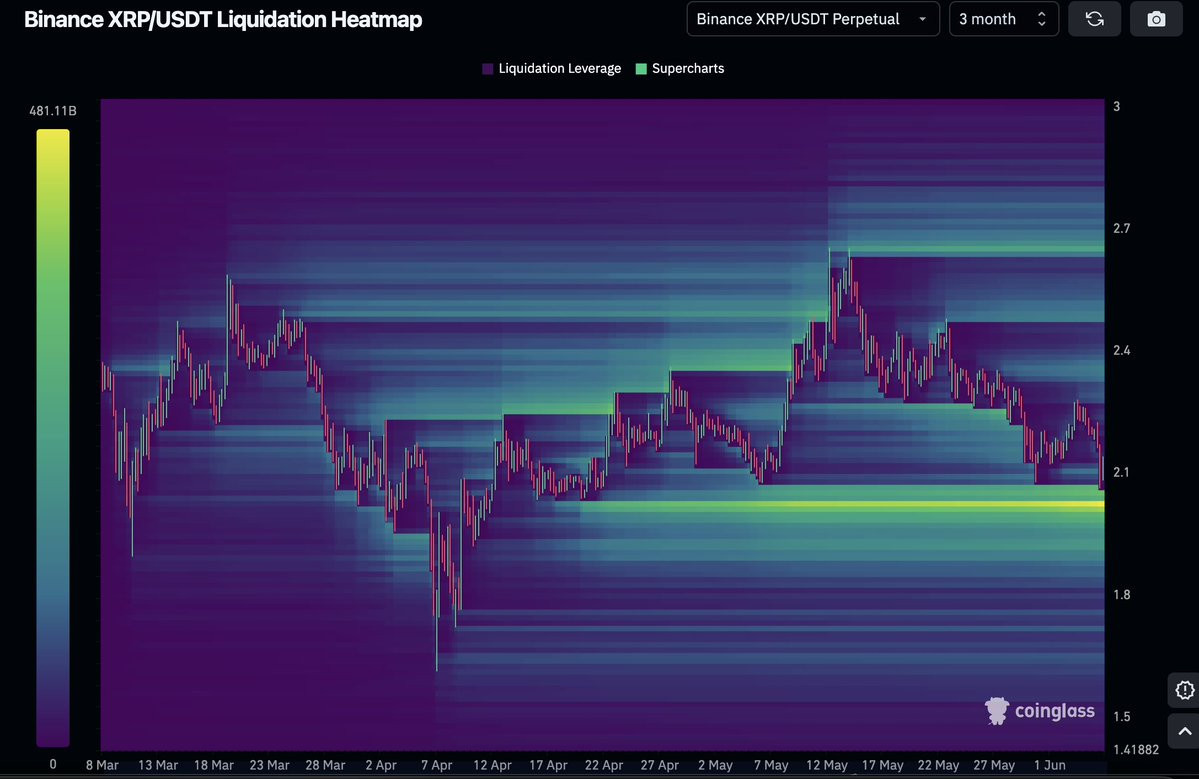
Task: Click the 481.11B scale maximum label
Action: point(53,111)
